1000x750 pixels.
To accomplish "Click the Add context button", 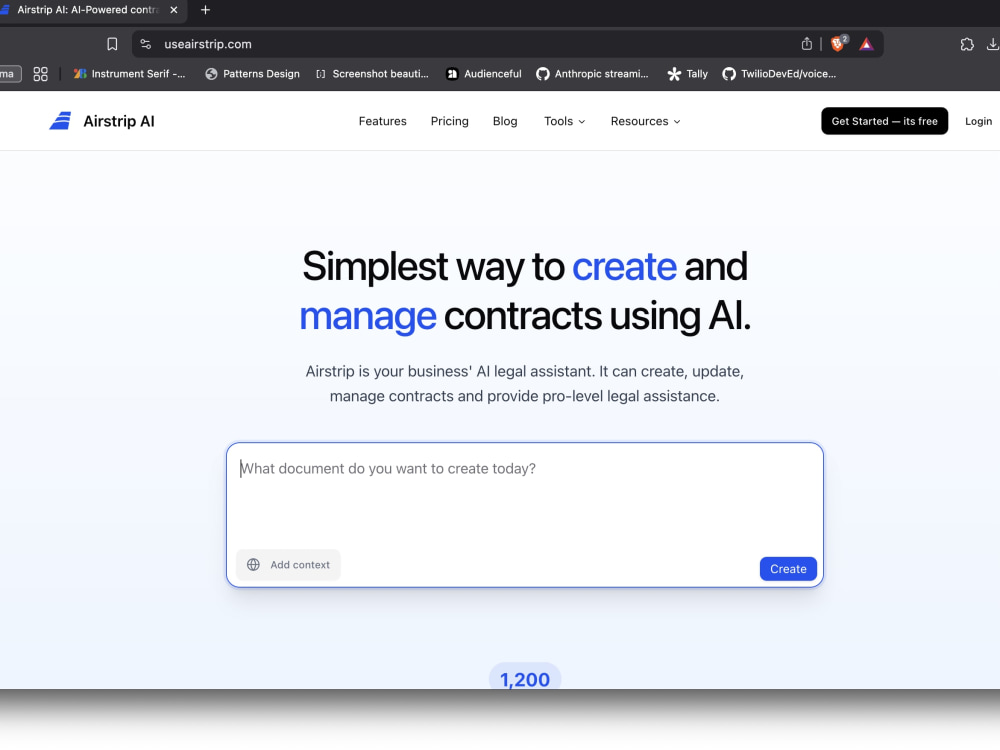I will pos(288,564).
